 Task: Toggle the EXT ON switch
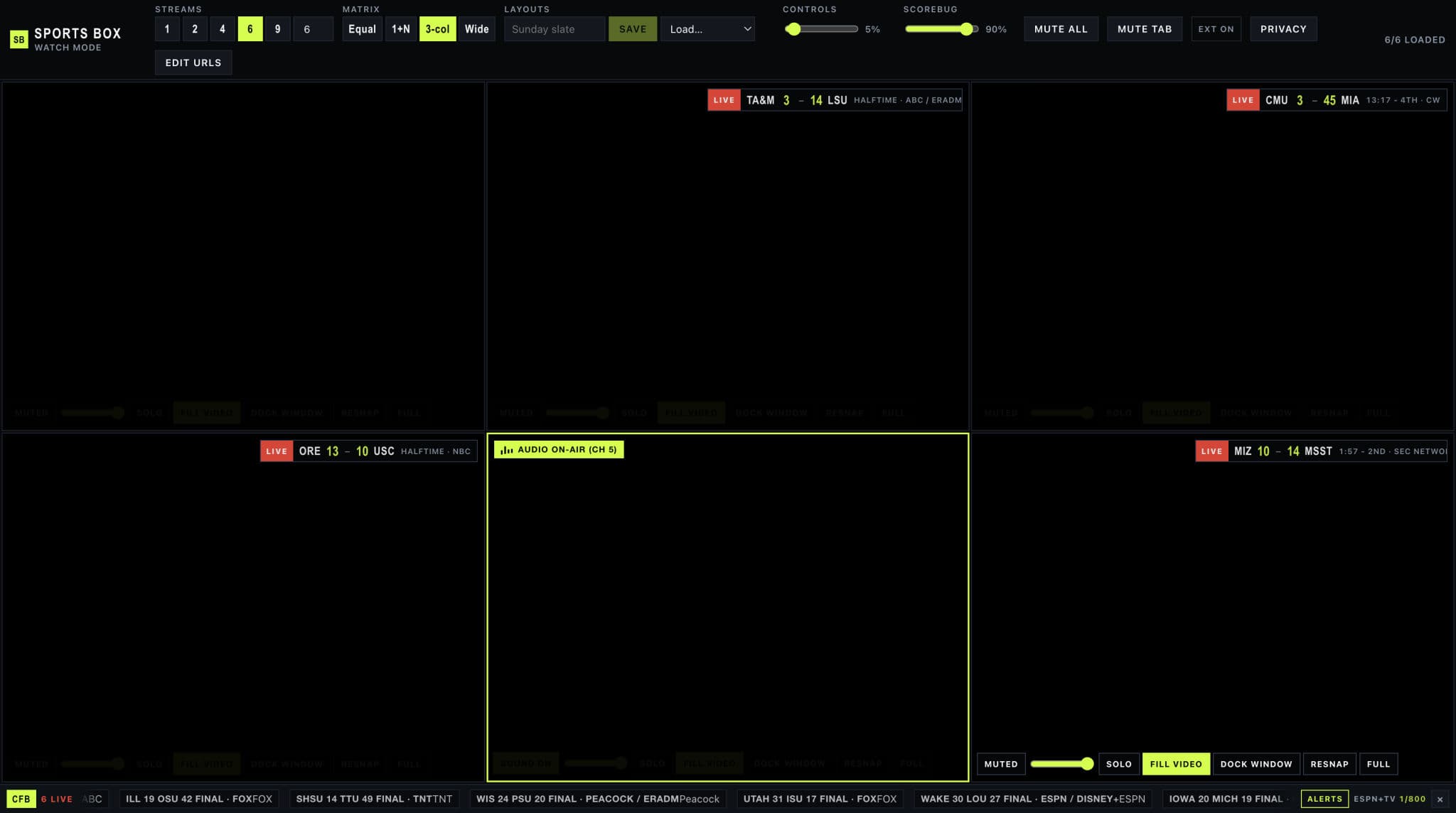point(1216,29)
